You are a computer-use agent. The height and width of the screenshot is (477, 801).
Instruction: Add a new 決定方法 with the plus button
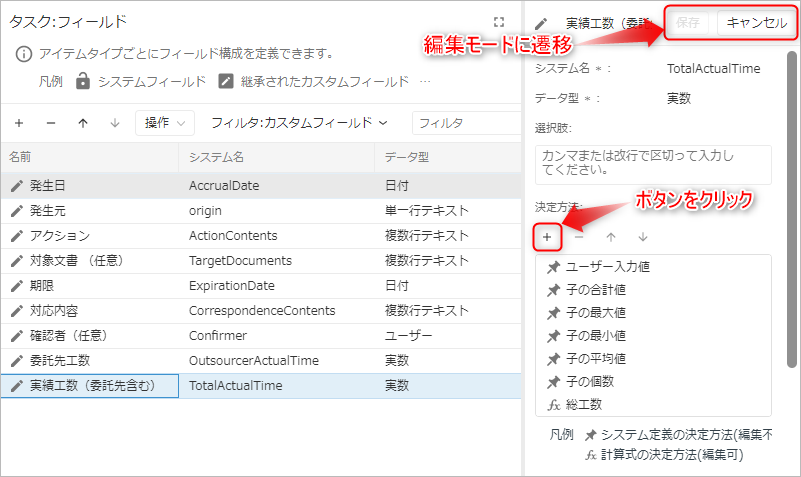tap(547, 237)
